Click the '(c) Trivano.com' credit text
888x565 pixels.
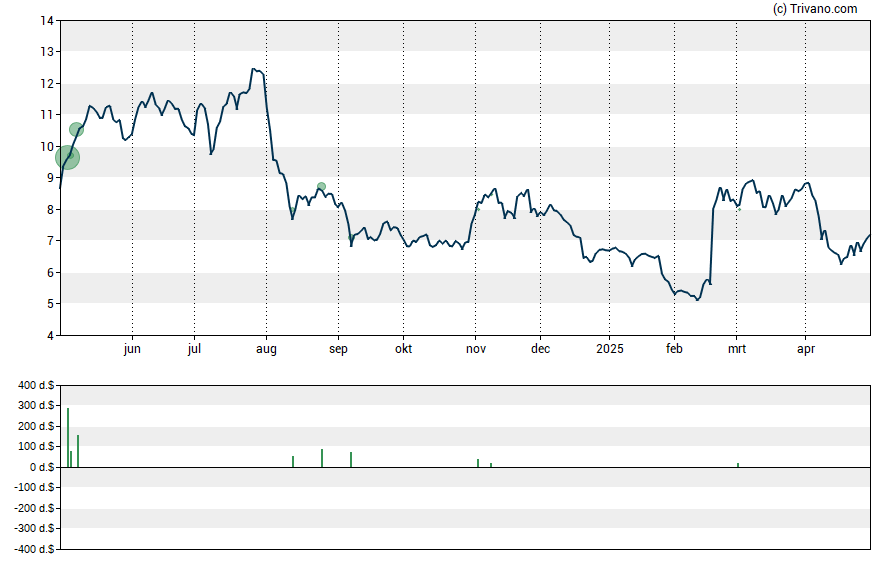[x=815, y=8]
